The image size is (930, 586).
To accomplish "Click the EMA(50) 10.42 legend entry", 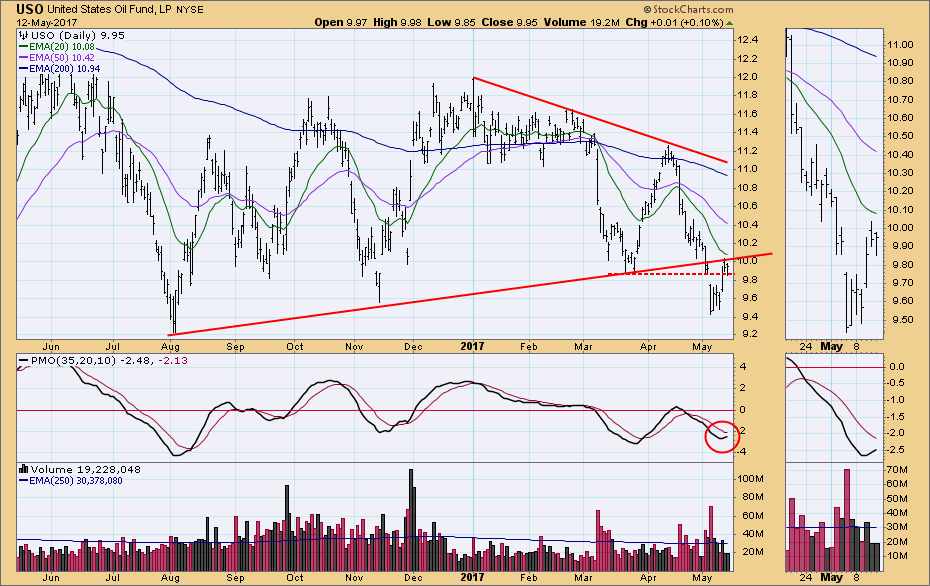I will click(62, 58).
